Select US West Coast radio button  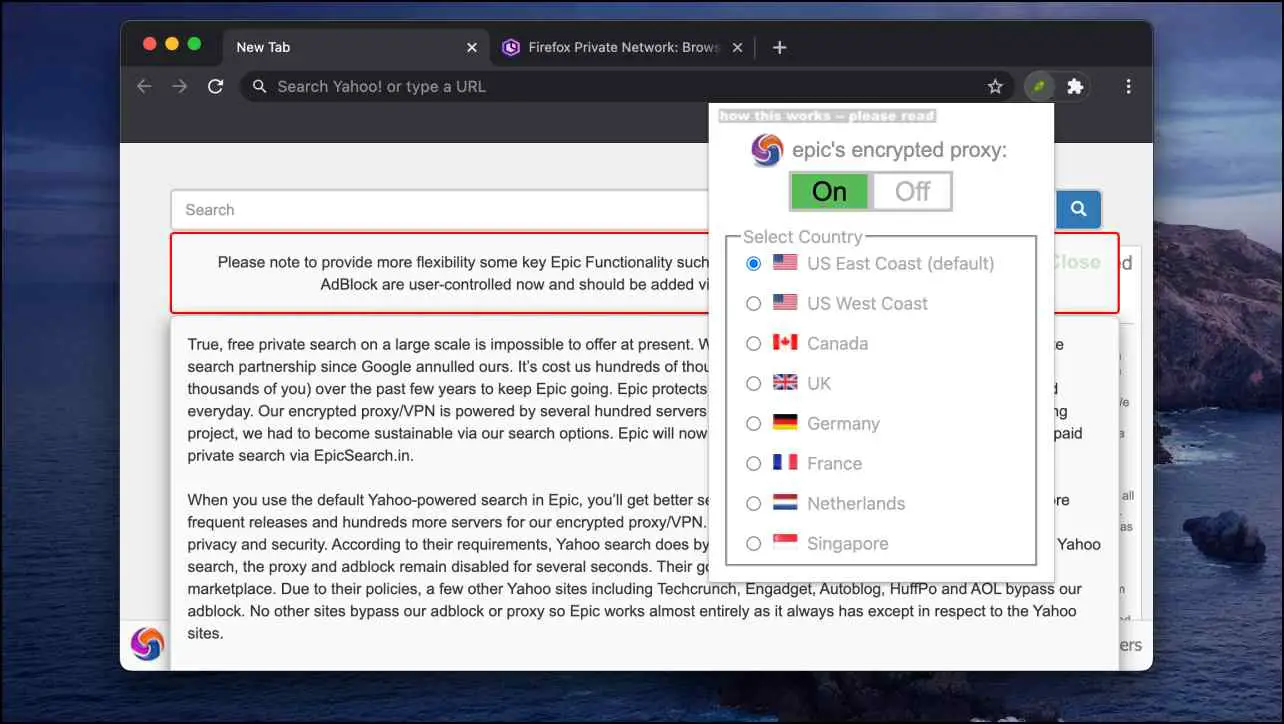click(754, 304)
